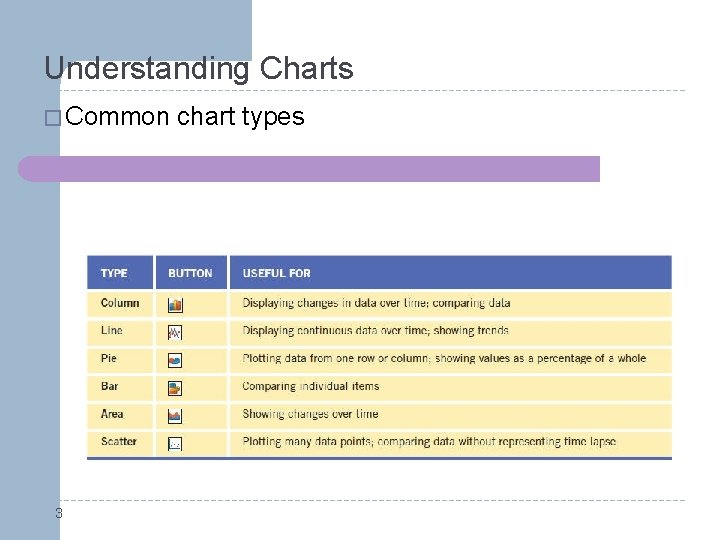Click the USEFUL FOR column header
The height and width of the screenshot is (540, 720).
(277, 273)
